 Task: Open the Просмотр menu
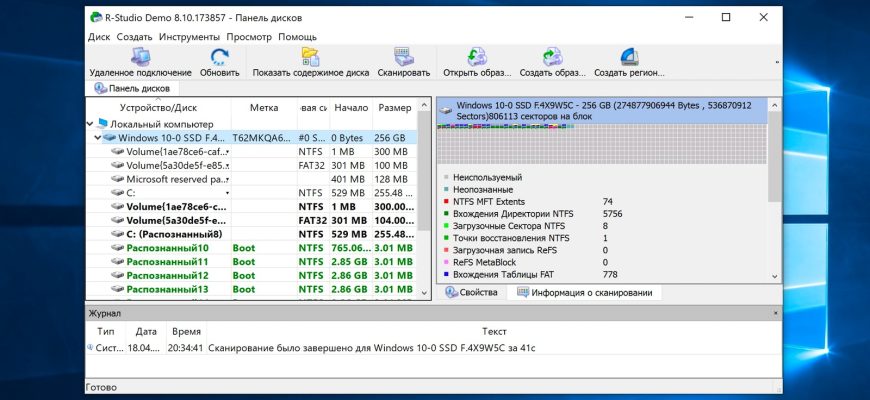[x=249, y=37]
